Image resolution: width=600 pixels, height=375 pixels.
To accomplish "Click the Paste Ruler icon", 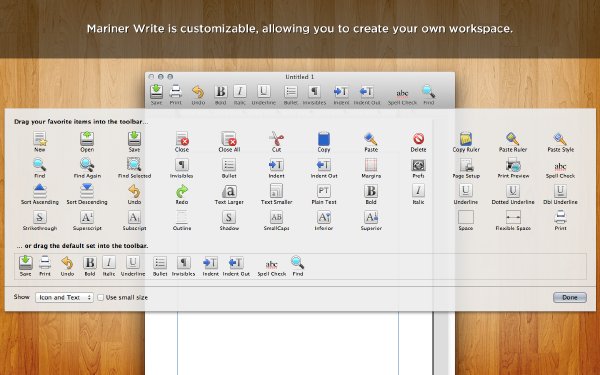I will pos(513,139).
